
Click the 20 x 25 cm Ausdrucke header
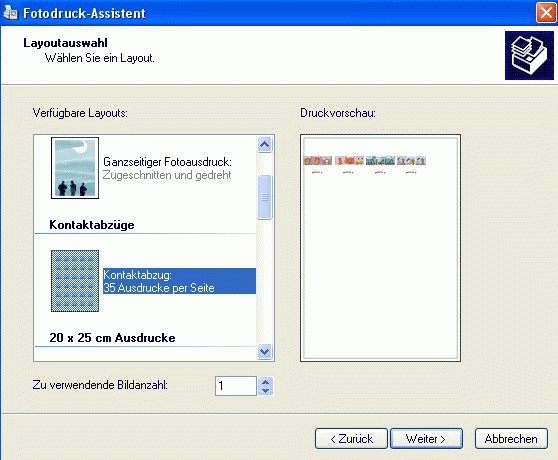[112, 338]
